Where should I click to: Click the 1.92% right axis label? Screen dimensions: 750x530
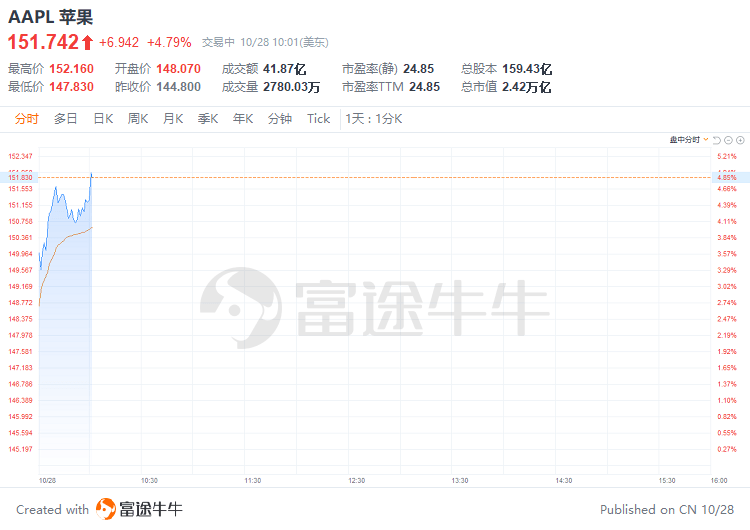point(727,352)
